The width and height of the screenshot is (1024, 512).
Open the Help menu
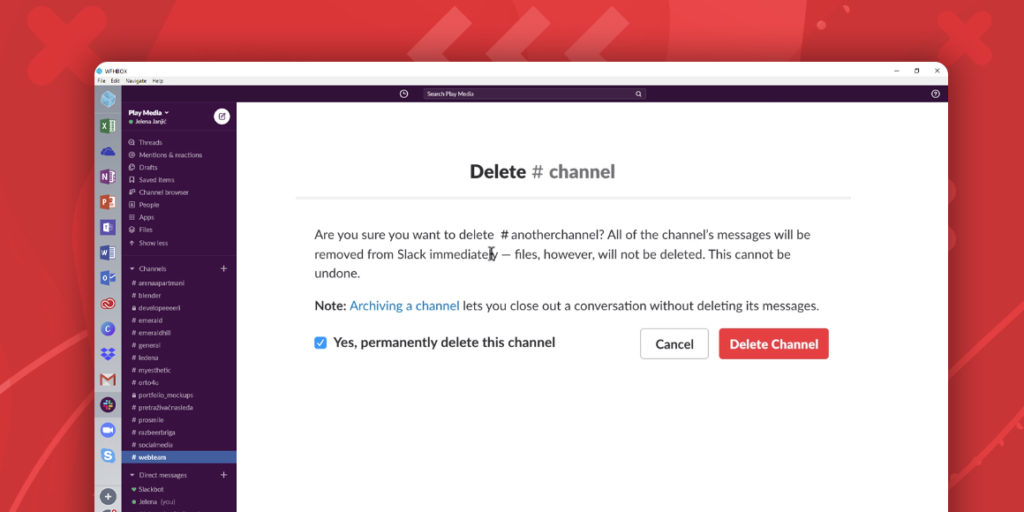157,81
